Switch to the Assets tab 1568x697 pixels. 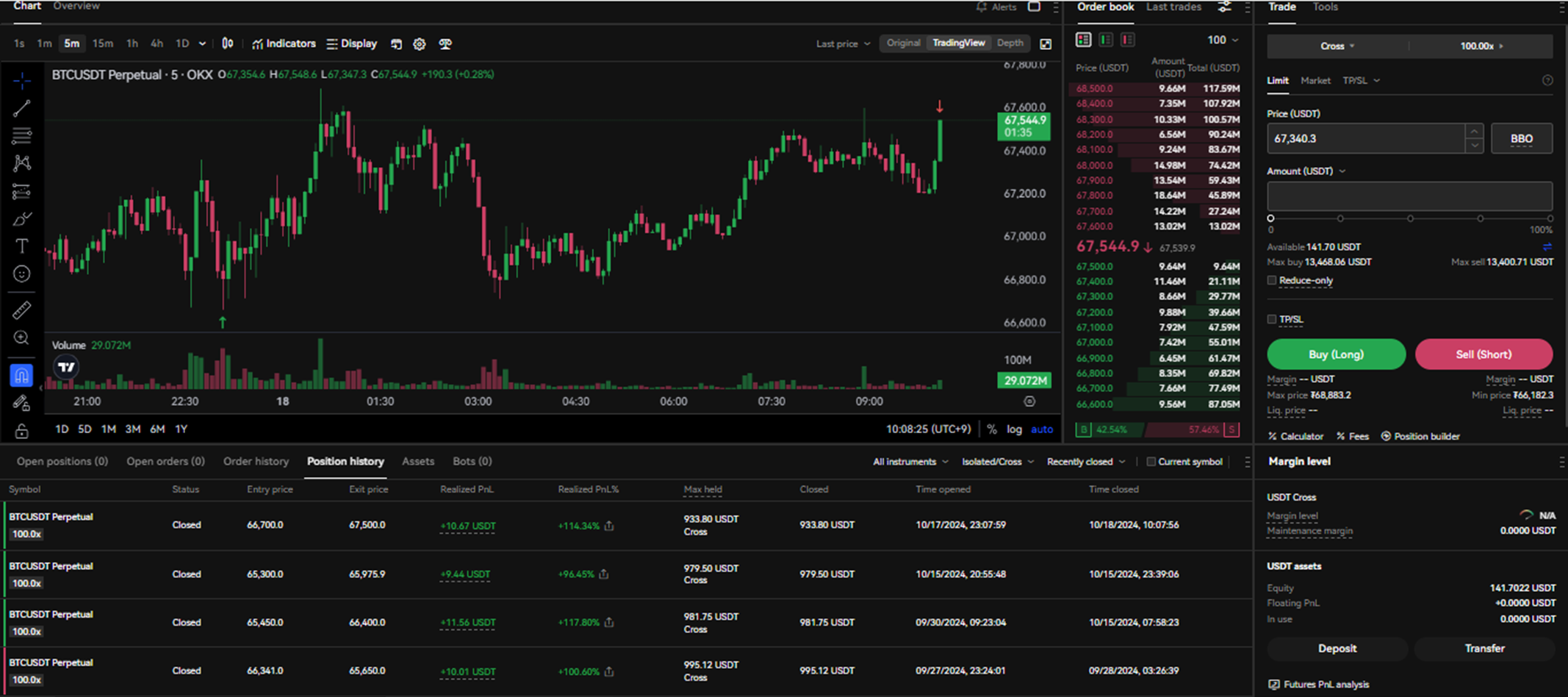[x=418, y=461]
